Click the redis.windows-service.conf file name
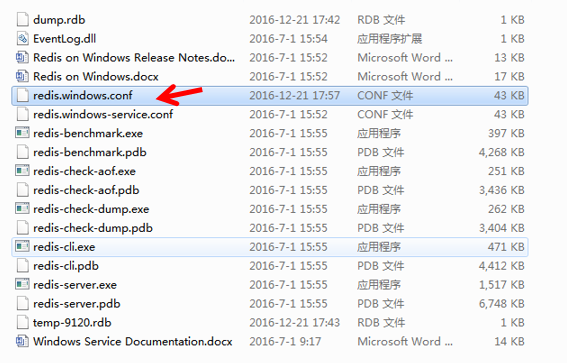567x363 pixels. (x=103, y=114)
